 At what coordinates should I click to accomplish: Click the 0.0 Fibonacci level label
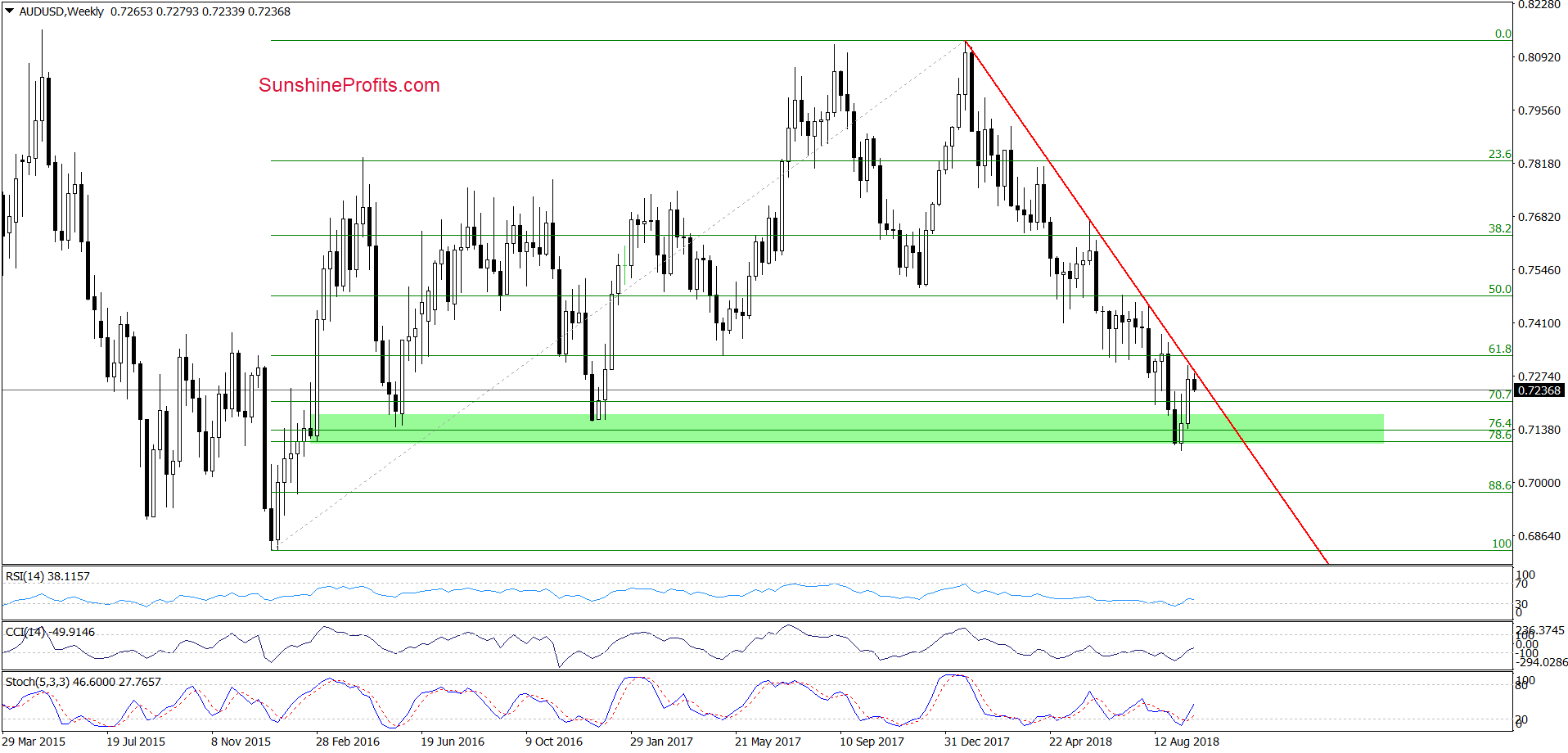coord(1503,34)
